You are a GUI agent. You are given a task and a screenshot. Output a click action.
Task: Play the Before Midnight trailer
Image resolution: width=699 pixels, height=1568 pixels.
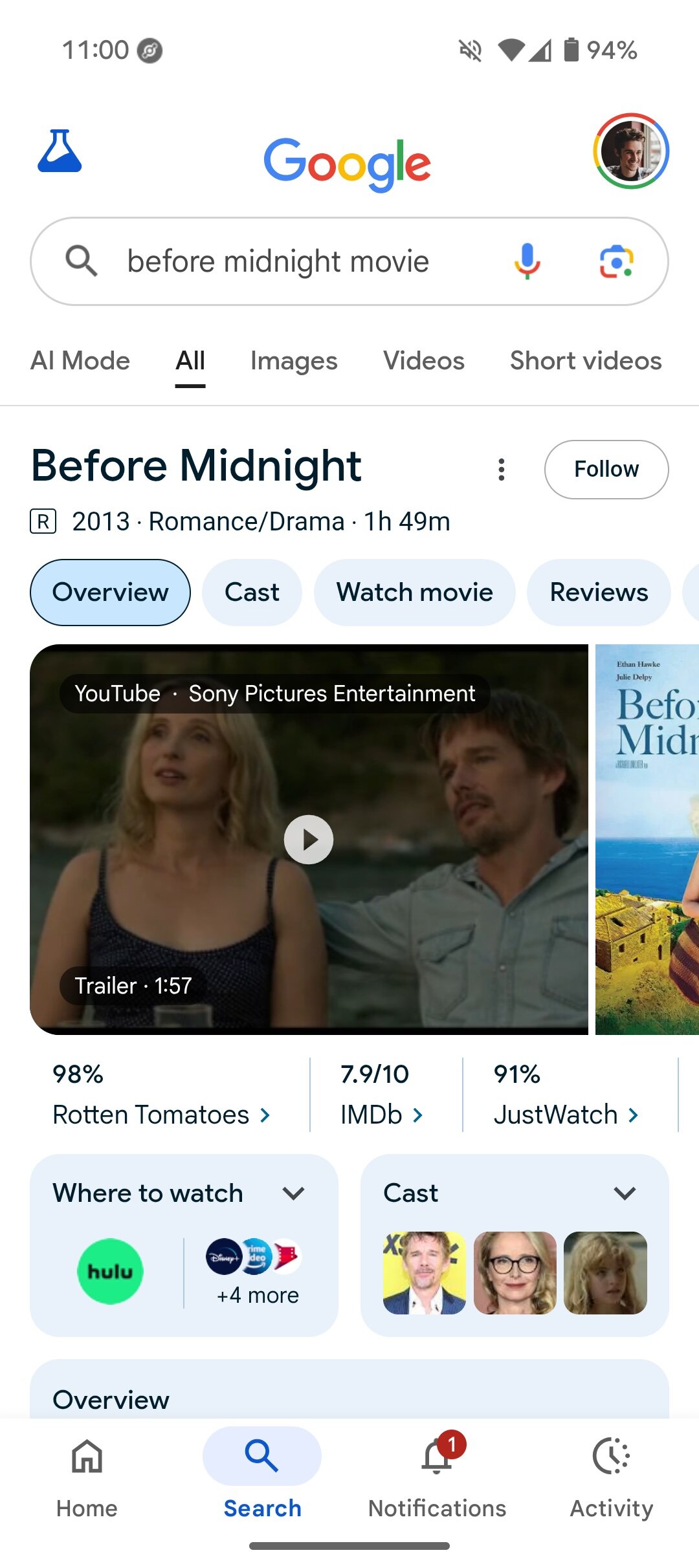(x=309, y=840)
